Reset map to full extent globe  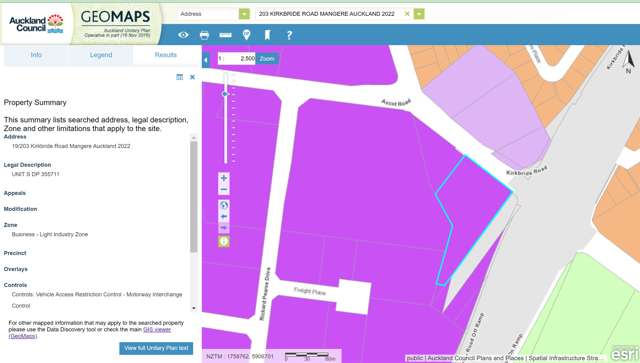pos(224,205)
